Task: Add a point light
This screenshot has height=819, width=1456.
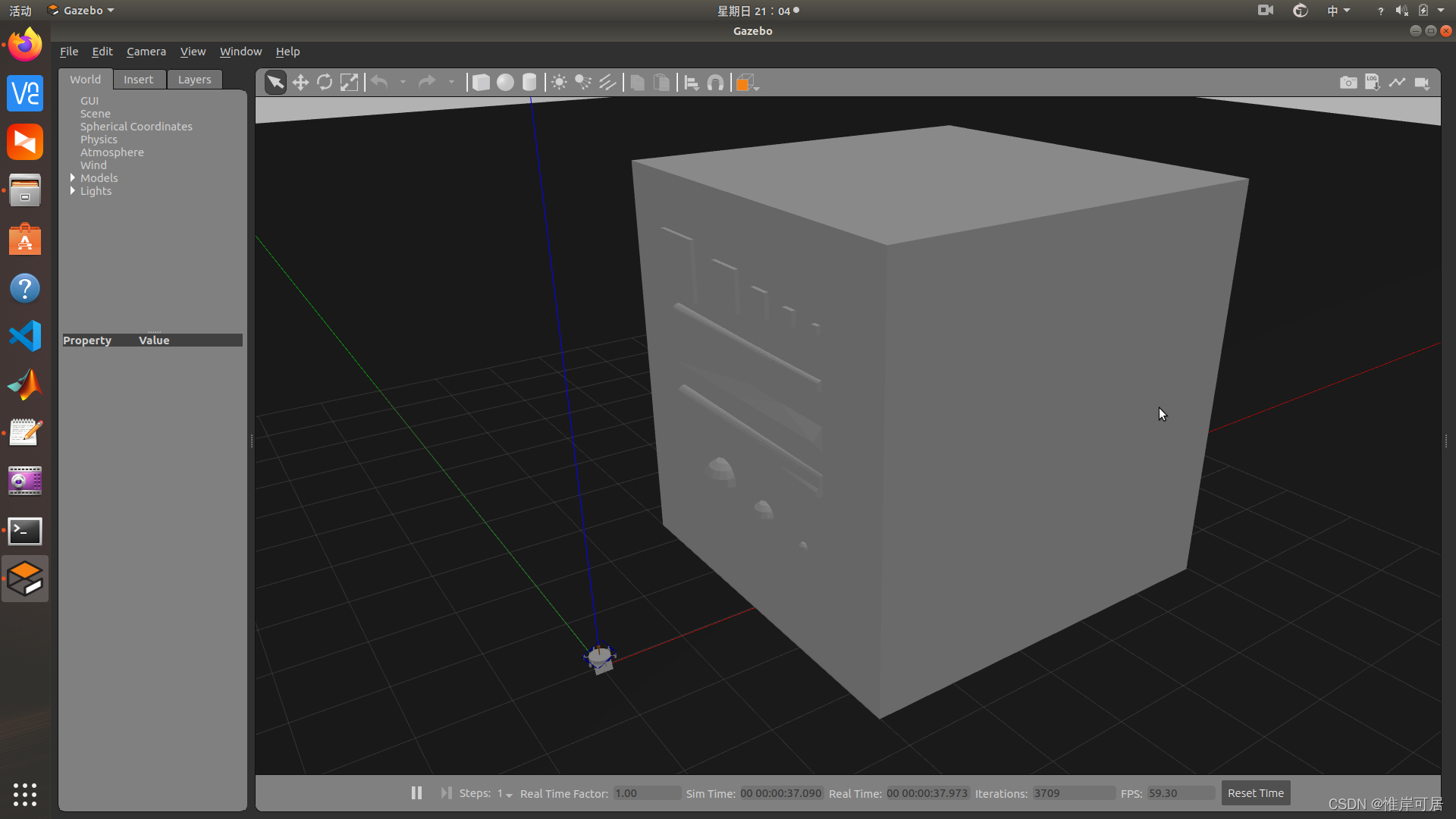Action: coord(559,83)
